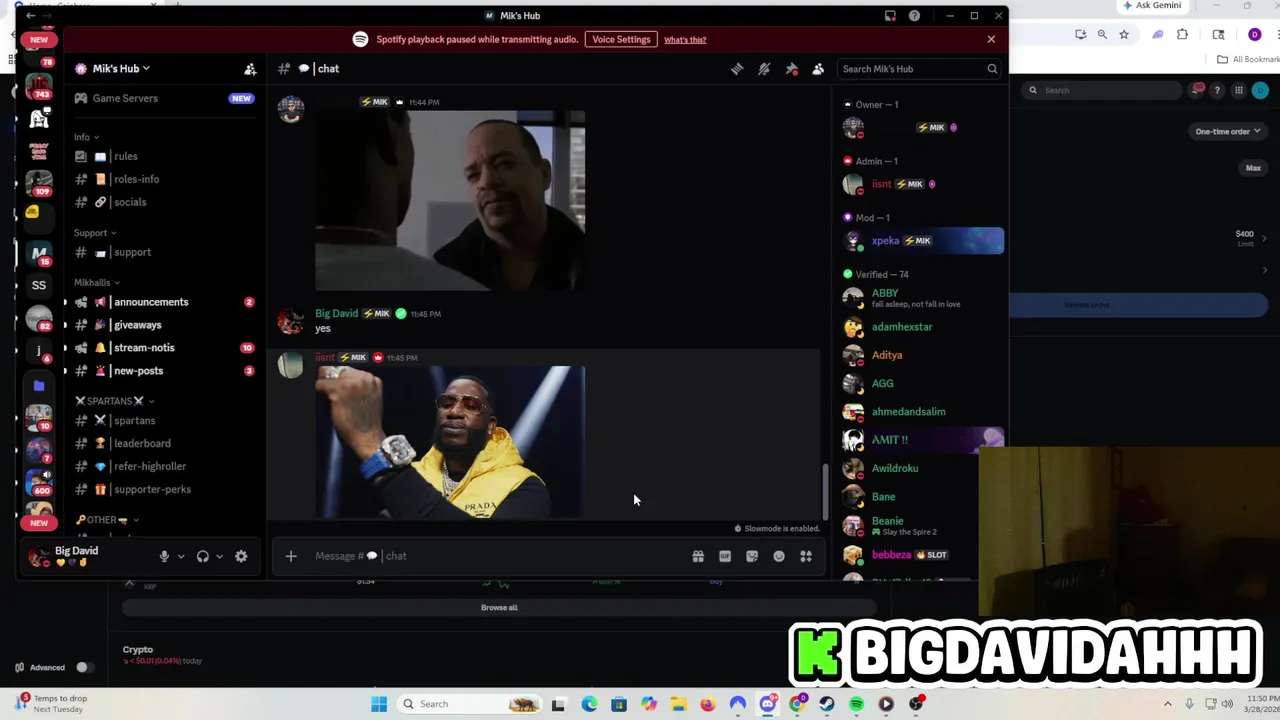Click the plus attachment button in message bar

291,556
